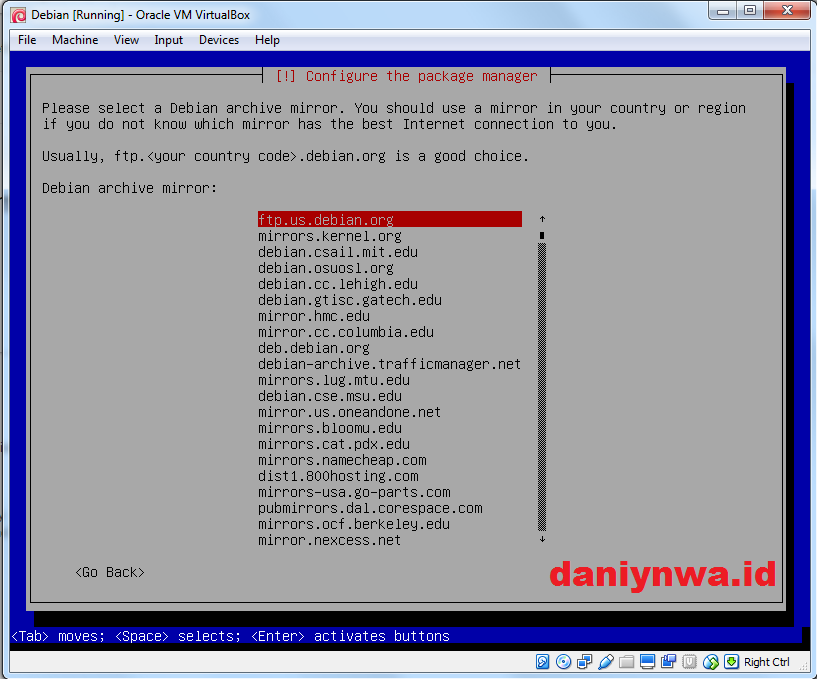Click the keyboard capture arrow icon
The height and width of the screenshot is (679, 817).
(732, 662)
